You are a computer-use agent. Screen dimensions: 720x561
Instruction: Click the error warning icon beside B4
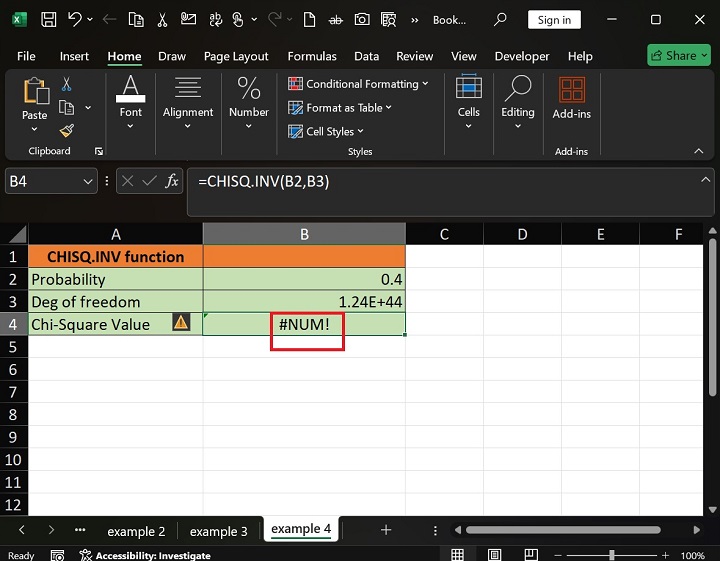(x=181, y=322)
